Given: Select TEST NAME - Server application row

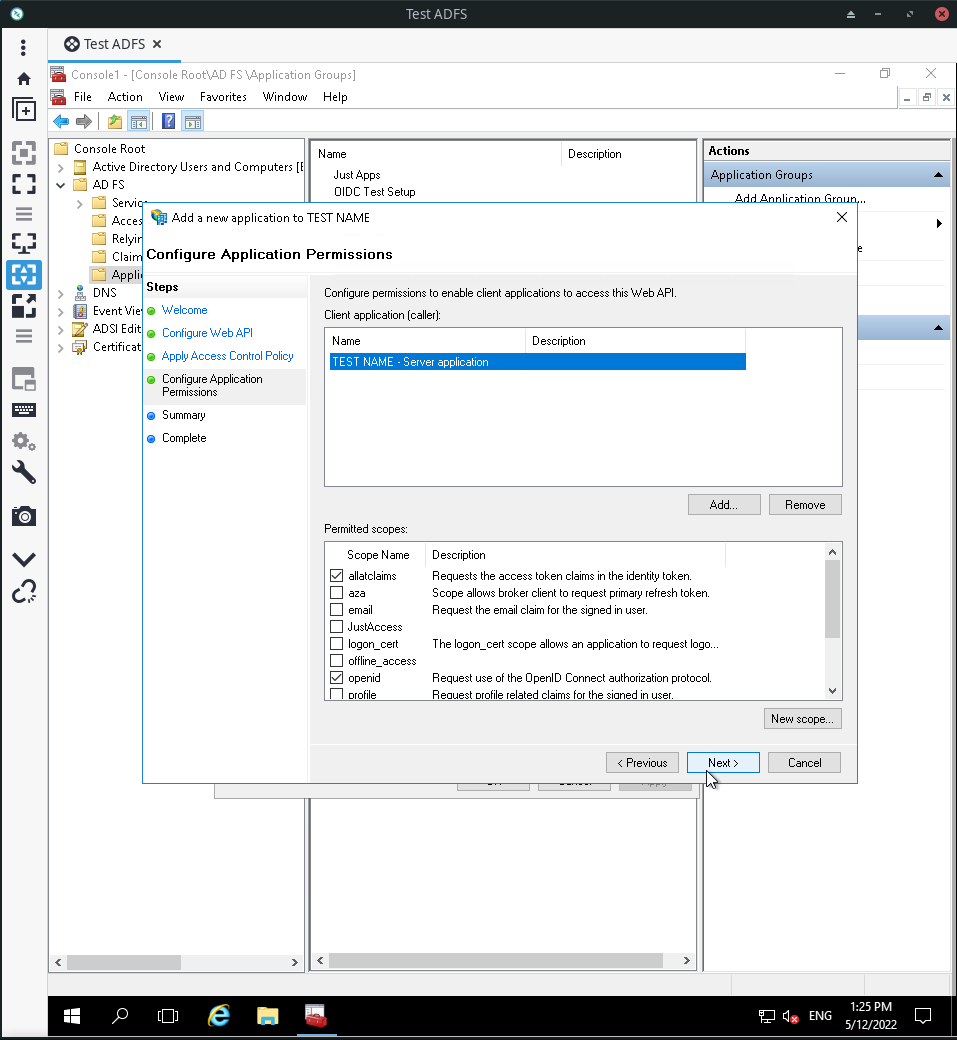Looking at the screenshot, I should tap(537, 361).
